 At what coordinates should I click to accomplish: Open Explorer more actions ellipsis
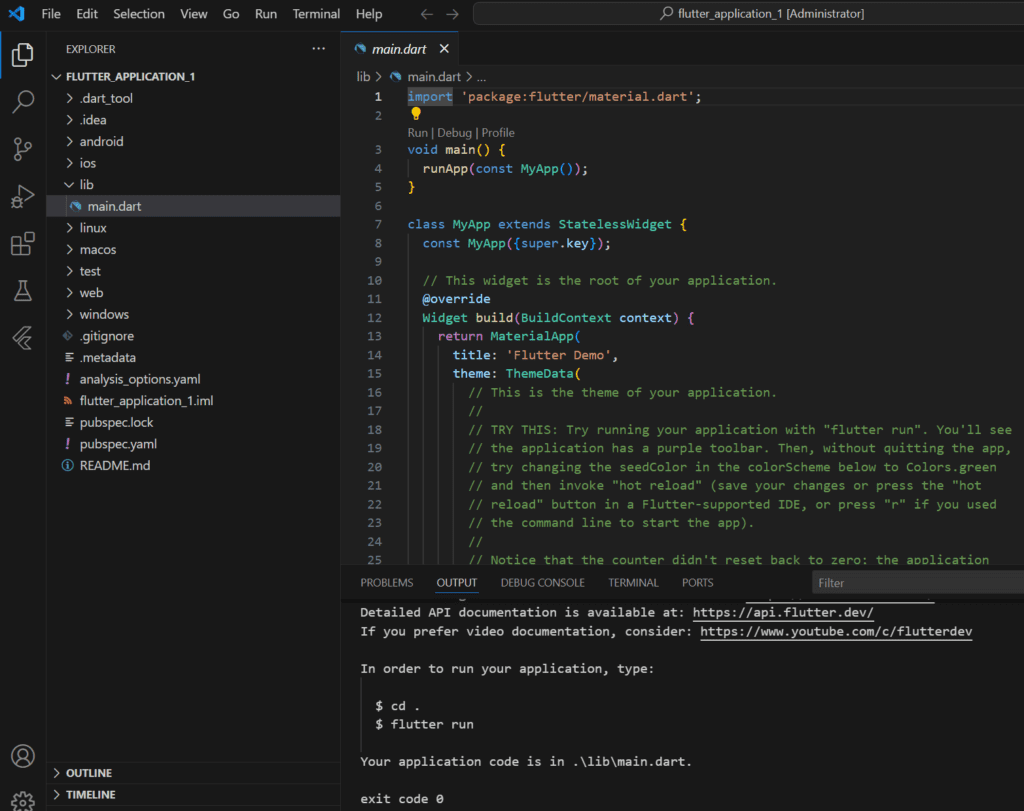coord(318,48)
